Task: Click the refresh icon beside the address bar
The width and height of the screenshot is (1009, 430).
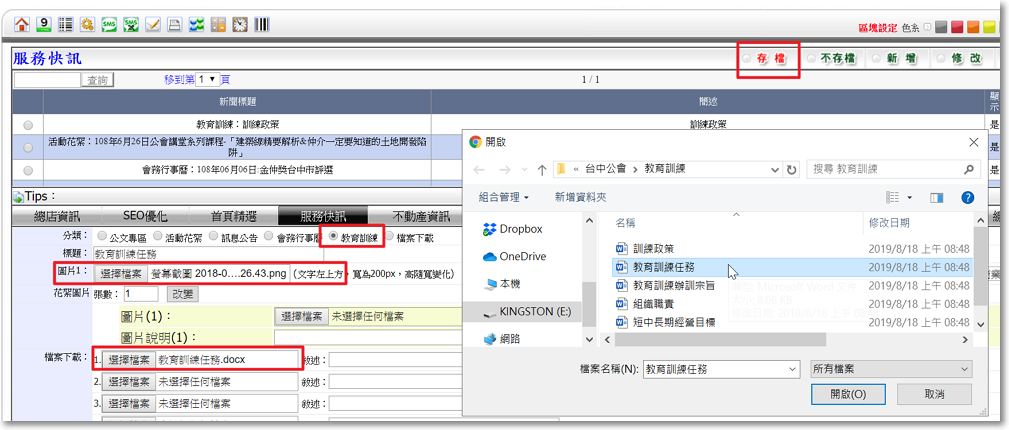Action: point(791,169)
